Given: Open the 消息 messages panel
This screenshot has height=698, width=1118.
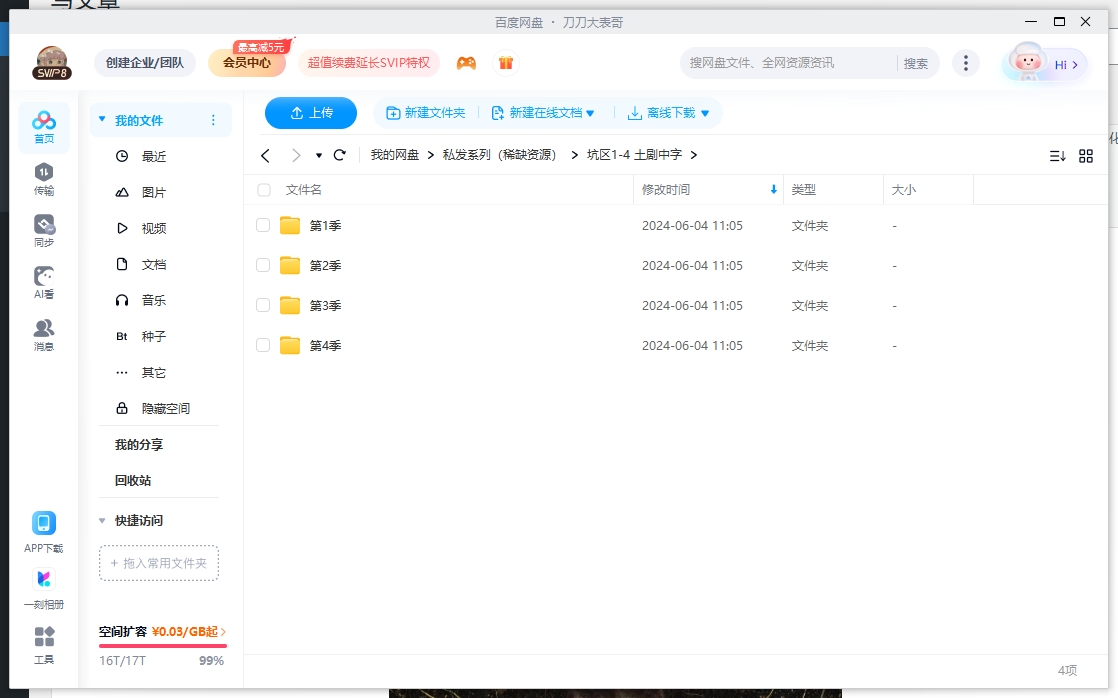Looking at the screenshot, I should coord(43,332).
